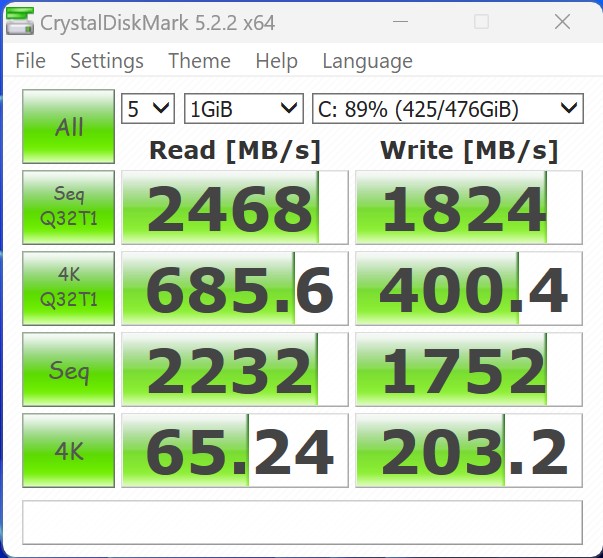Screen dimensions: 603x558
Task: Click the CrystalDiskMark app icon in title bar
Action: pyautogui.click(x=20, y=21)
